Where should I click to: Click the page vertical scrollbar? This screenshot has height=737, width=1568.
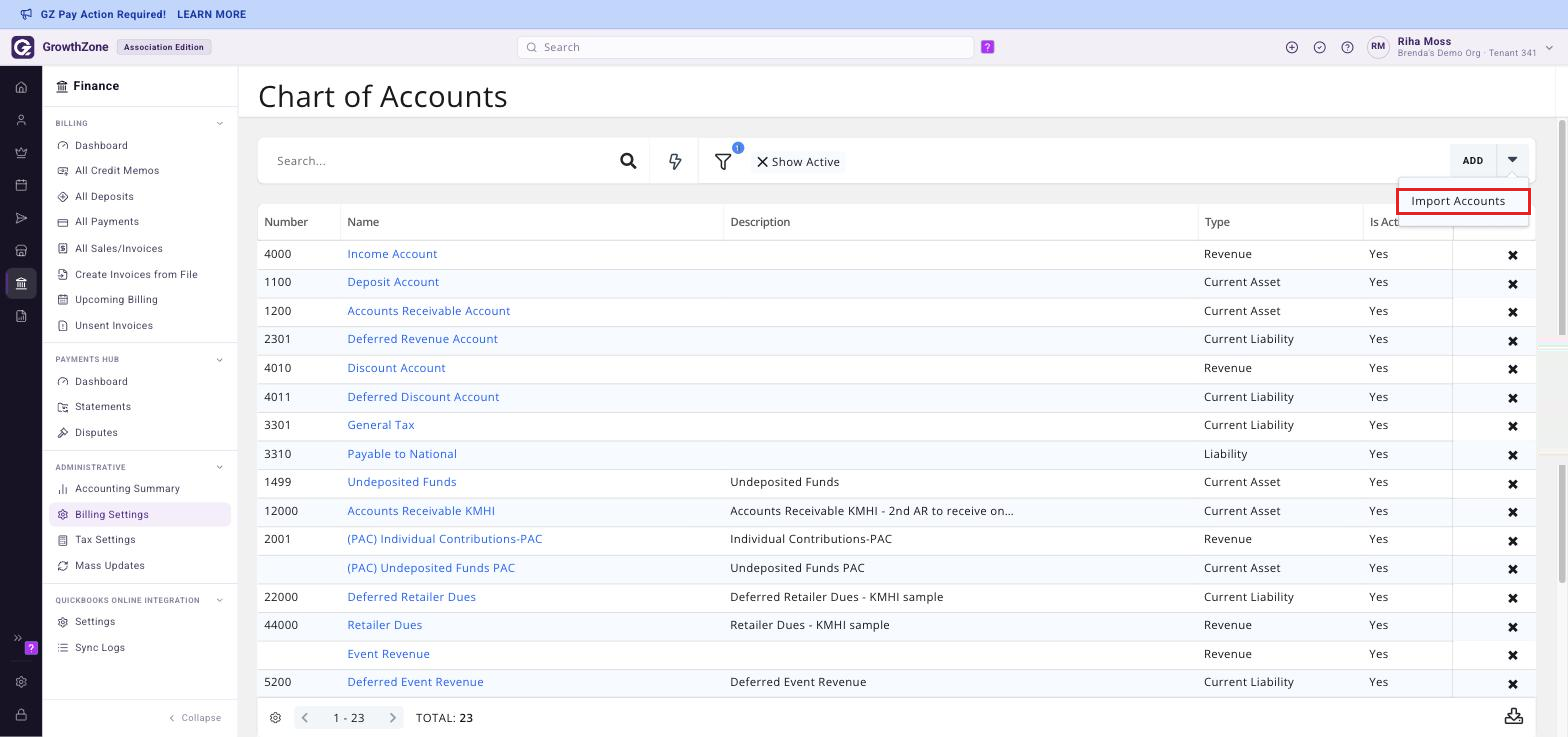[1562, 228]
